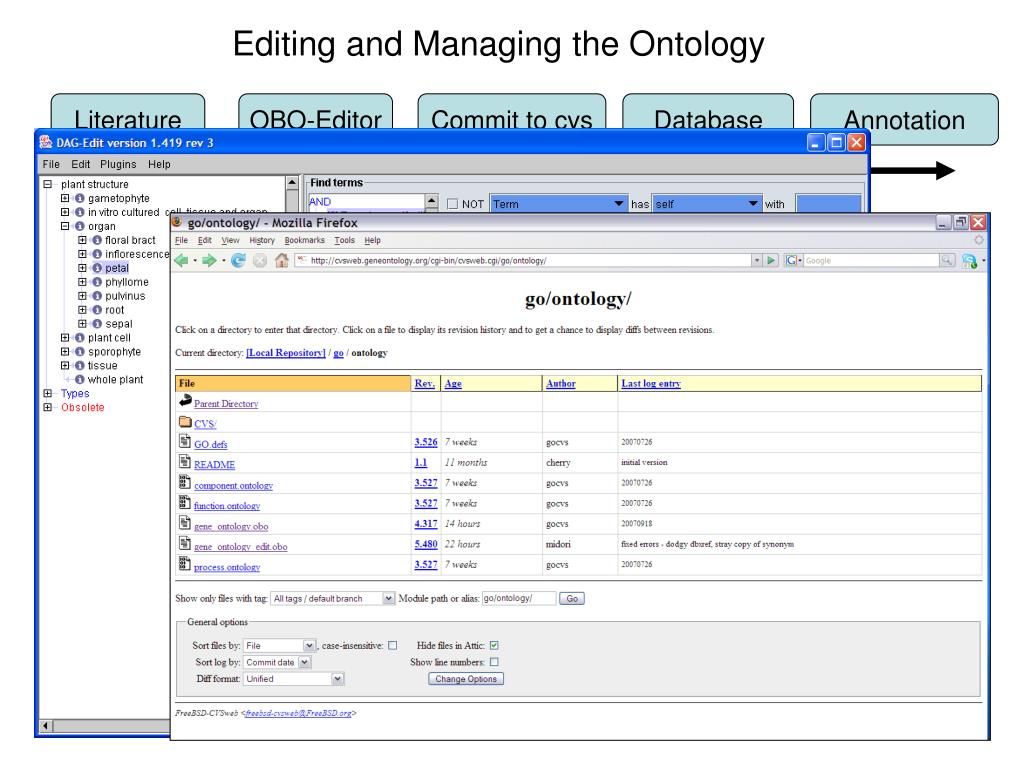Open the All tags / default branch dropdown

click(333, 598)
